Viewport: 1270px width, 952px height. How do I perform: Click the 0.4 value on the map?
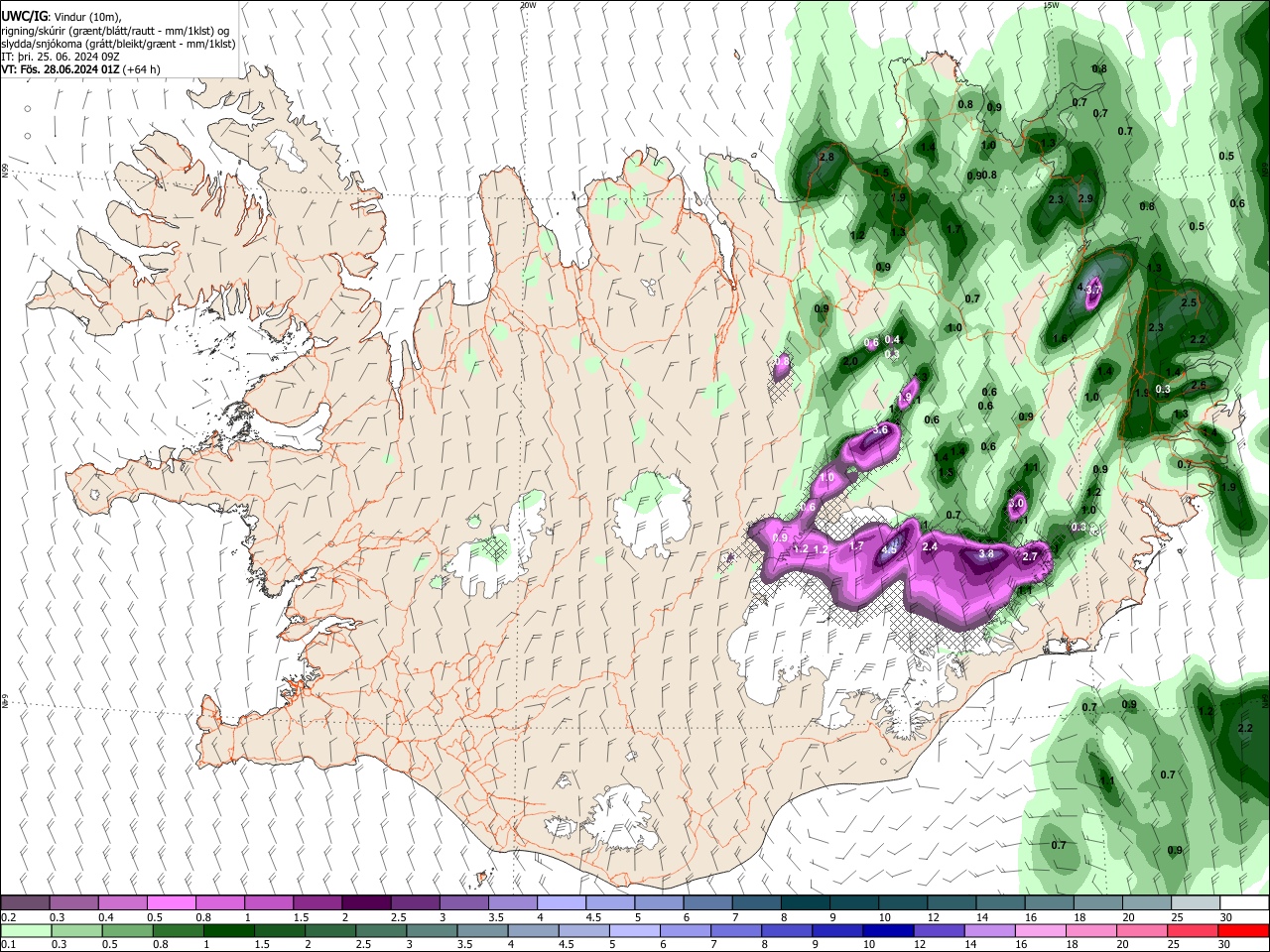pyautogui.click(x=892, y=340)
